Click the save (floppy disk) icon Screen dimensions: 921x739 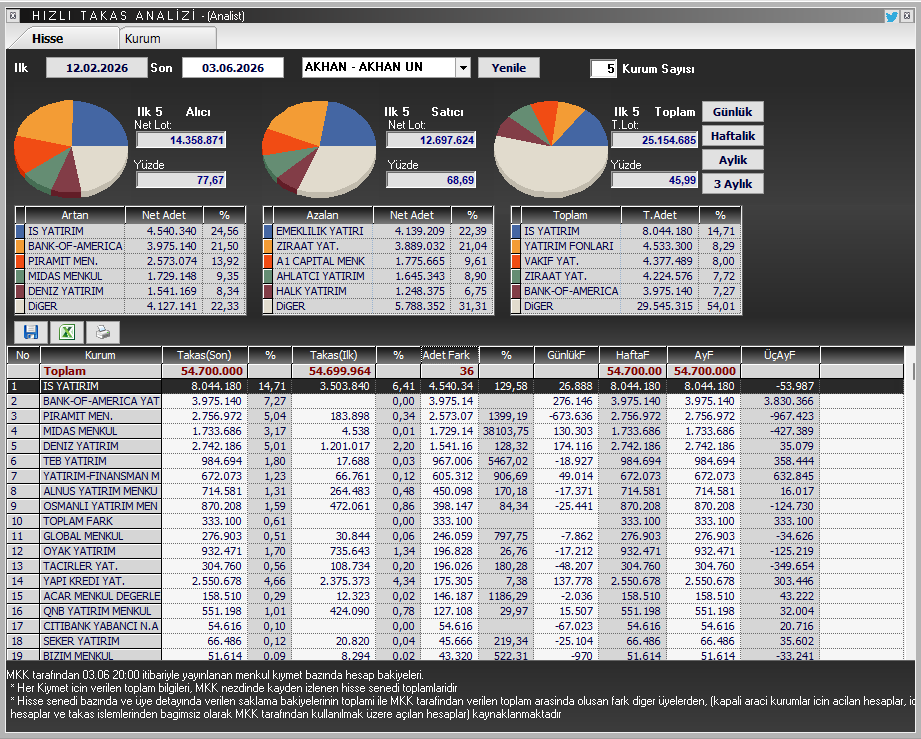coord(31,332)
